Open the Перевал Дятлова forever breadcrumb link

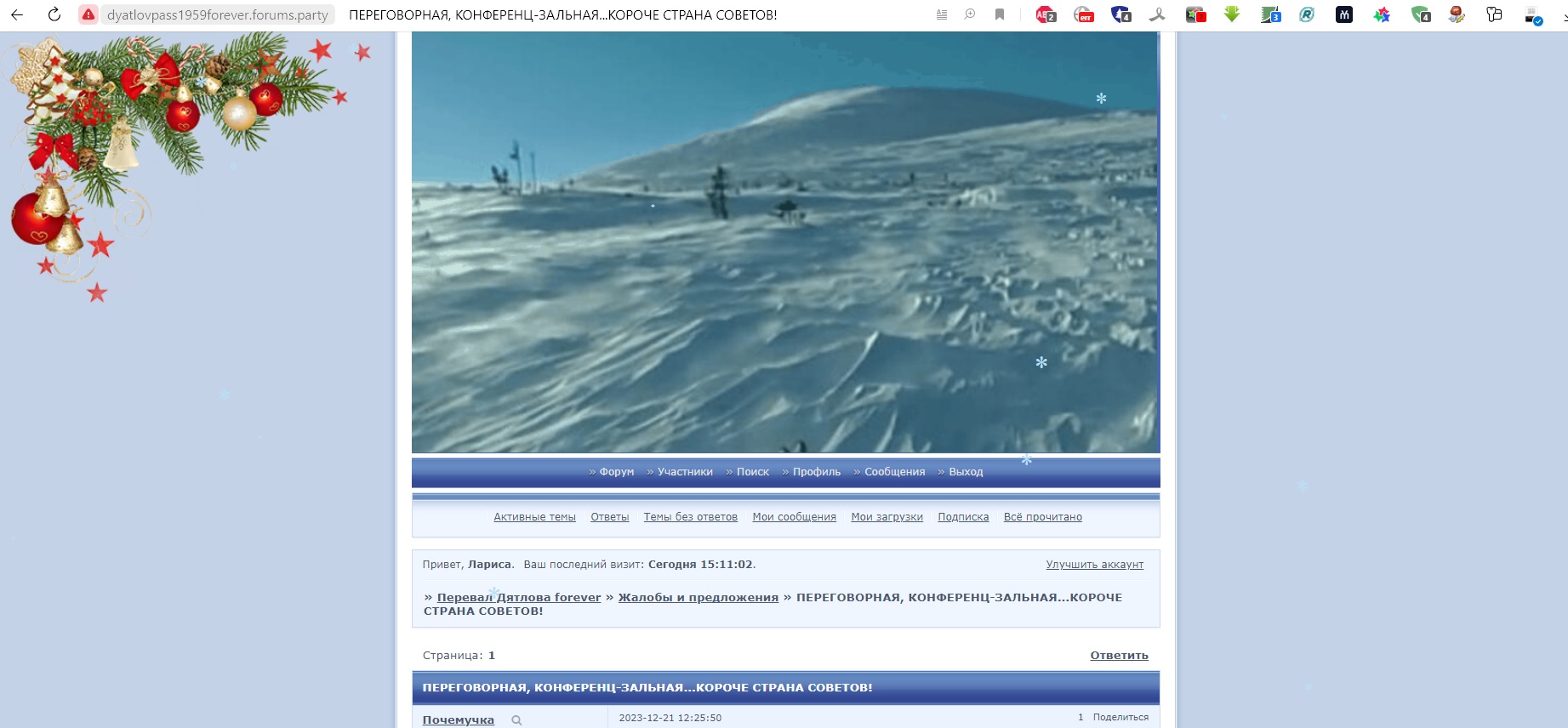[519, 598]
